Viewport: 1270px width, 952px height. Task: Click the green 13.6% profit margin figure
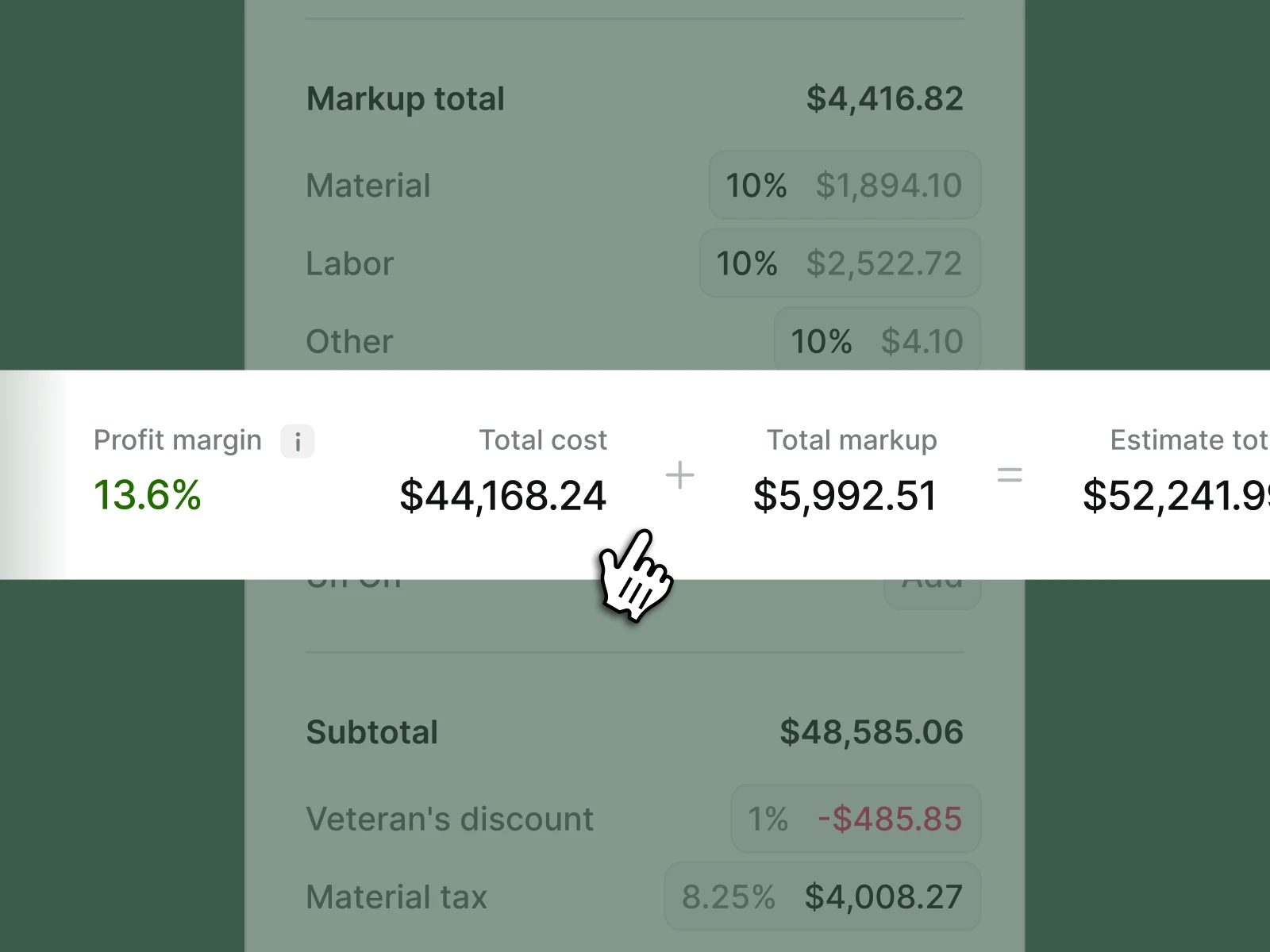148,496
